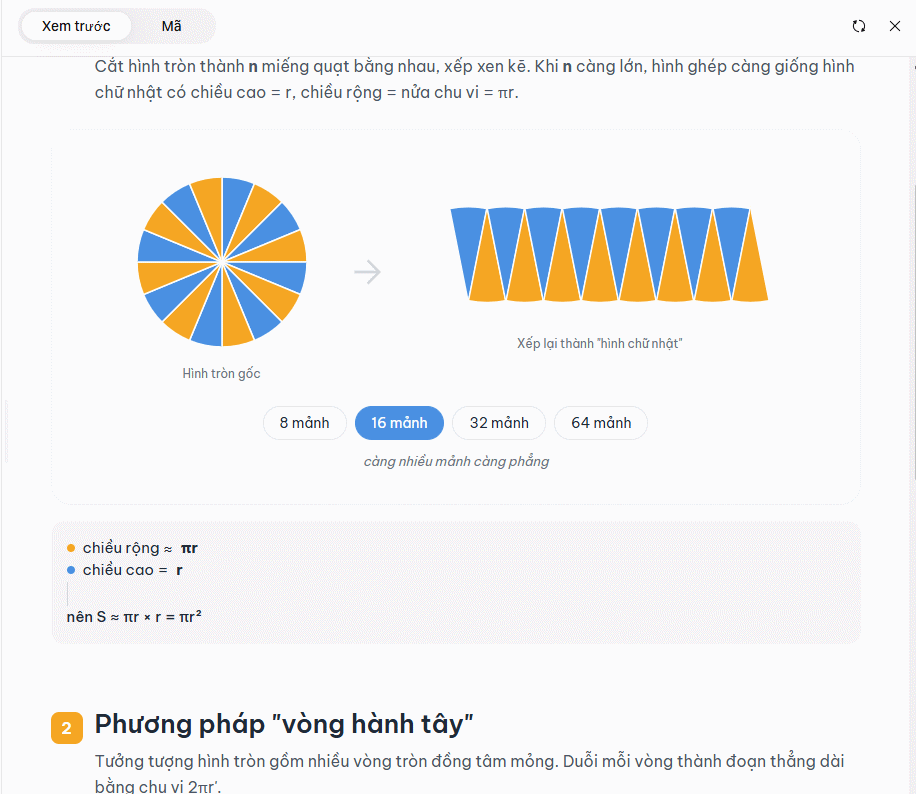Image resolution: width=916 pixels, height=794 pixels.
Task: Click the orange numbered badge "2"
Action: (66, 728)
